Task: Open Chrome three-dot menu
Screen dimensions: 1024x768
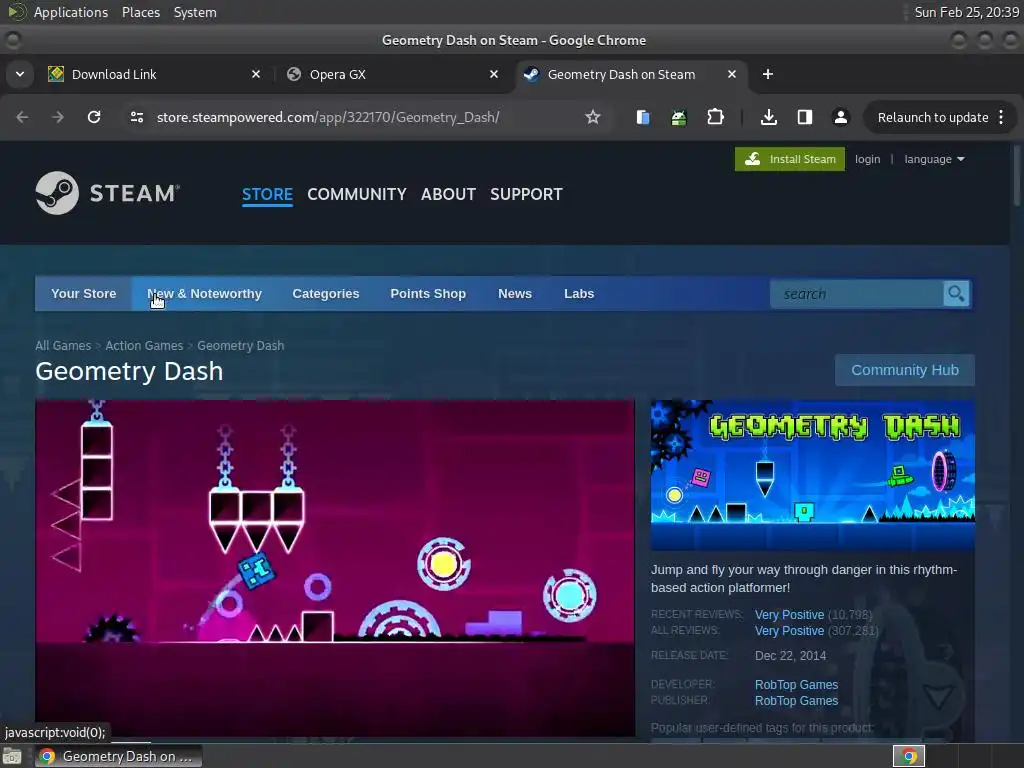Action: [1000, 117]
